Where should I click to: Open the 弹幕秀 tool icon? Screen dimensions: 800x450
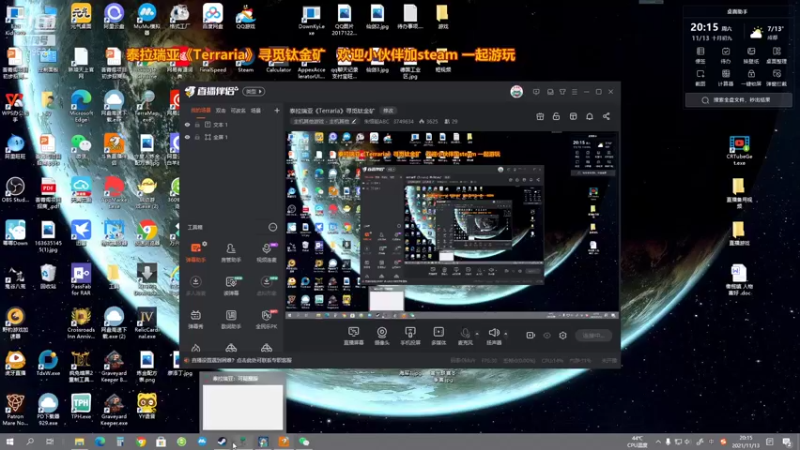pyautogui.click(x=195, y=319)
